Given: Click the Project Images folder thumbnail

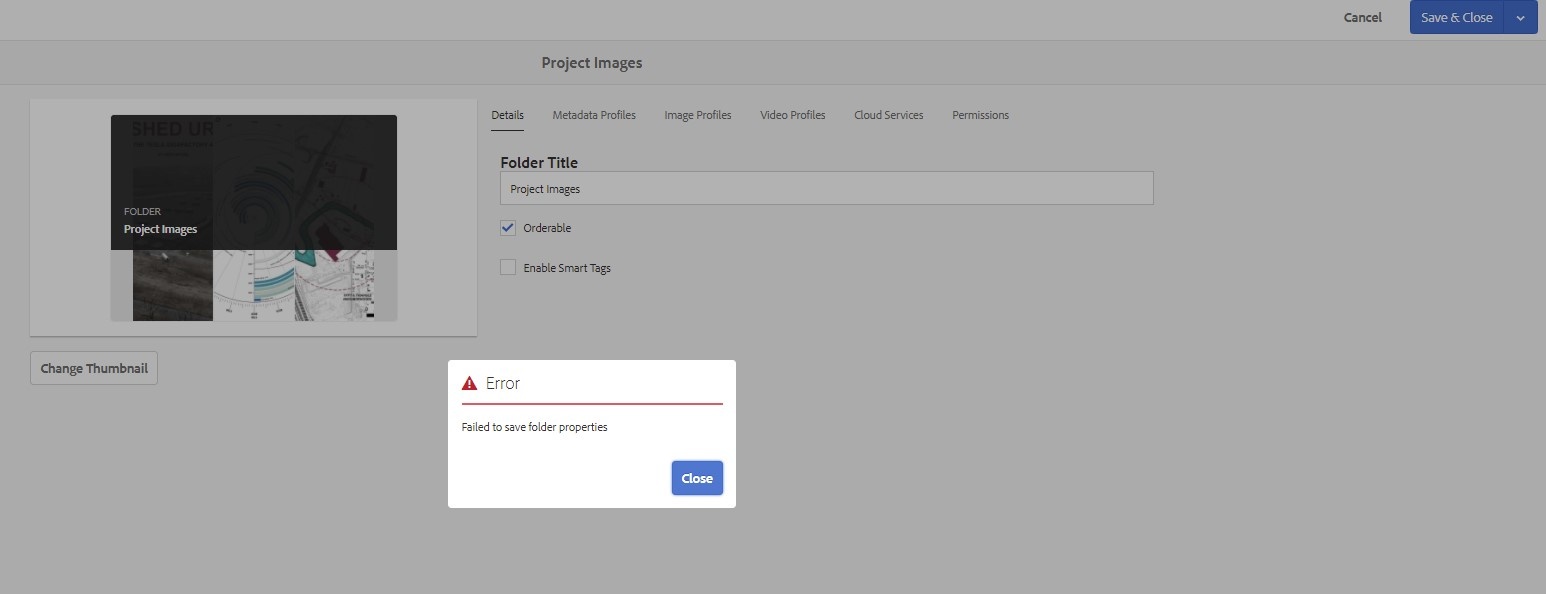Looking at the screenshot, I should click(x=253, y=218).
